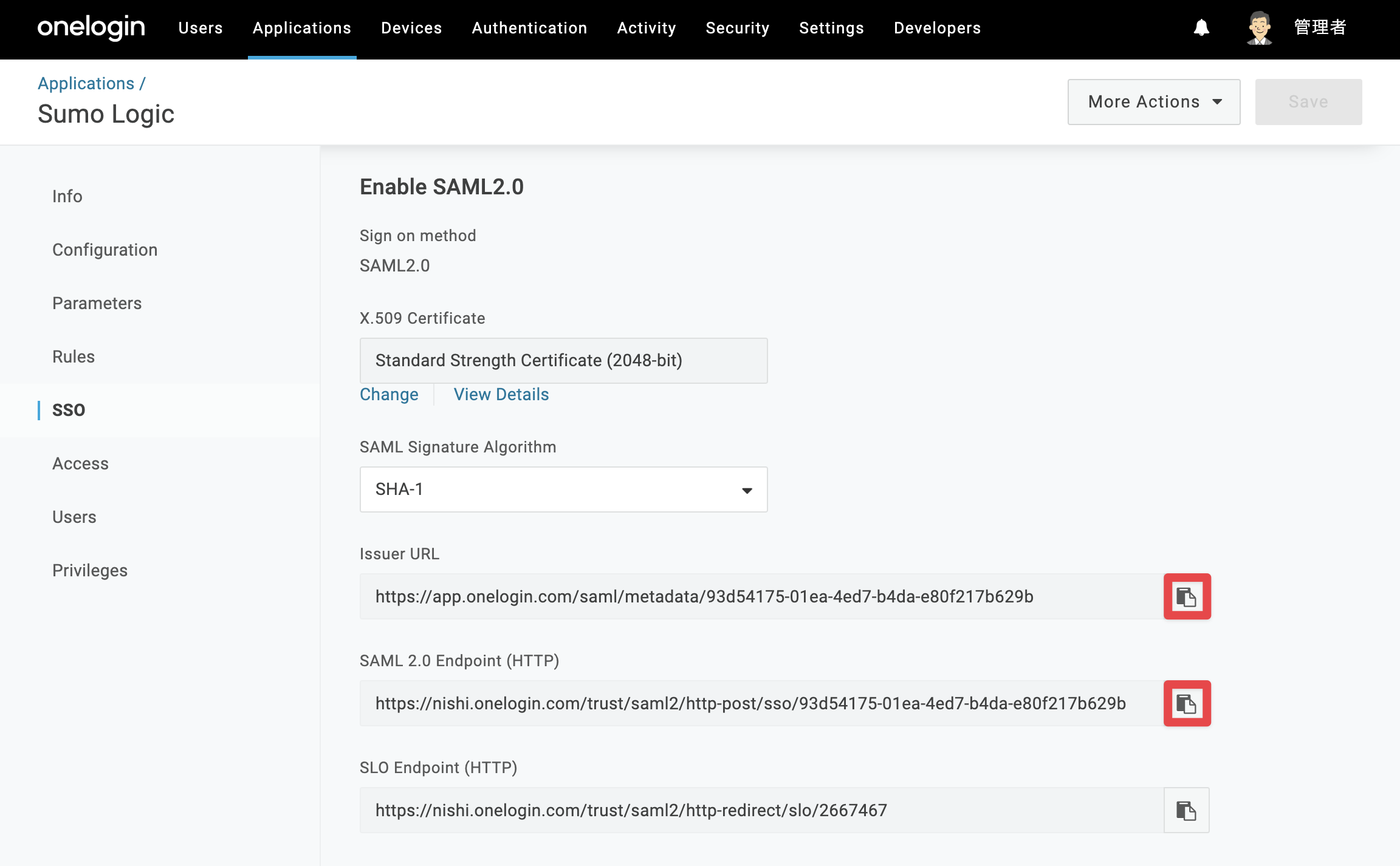Open the Devices navigation menu
This screenshot has height=866, width=1400.
(x=411, y=28)
